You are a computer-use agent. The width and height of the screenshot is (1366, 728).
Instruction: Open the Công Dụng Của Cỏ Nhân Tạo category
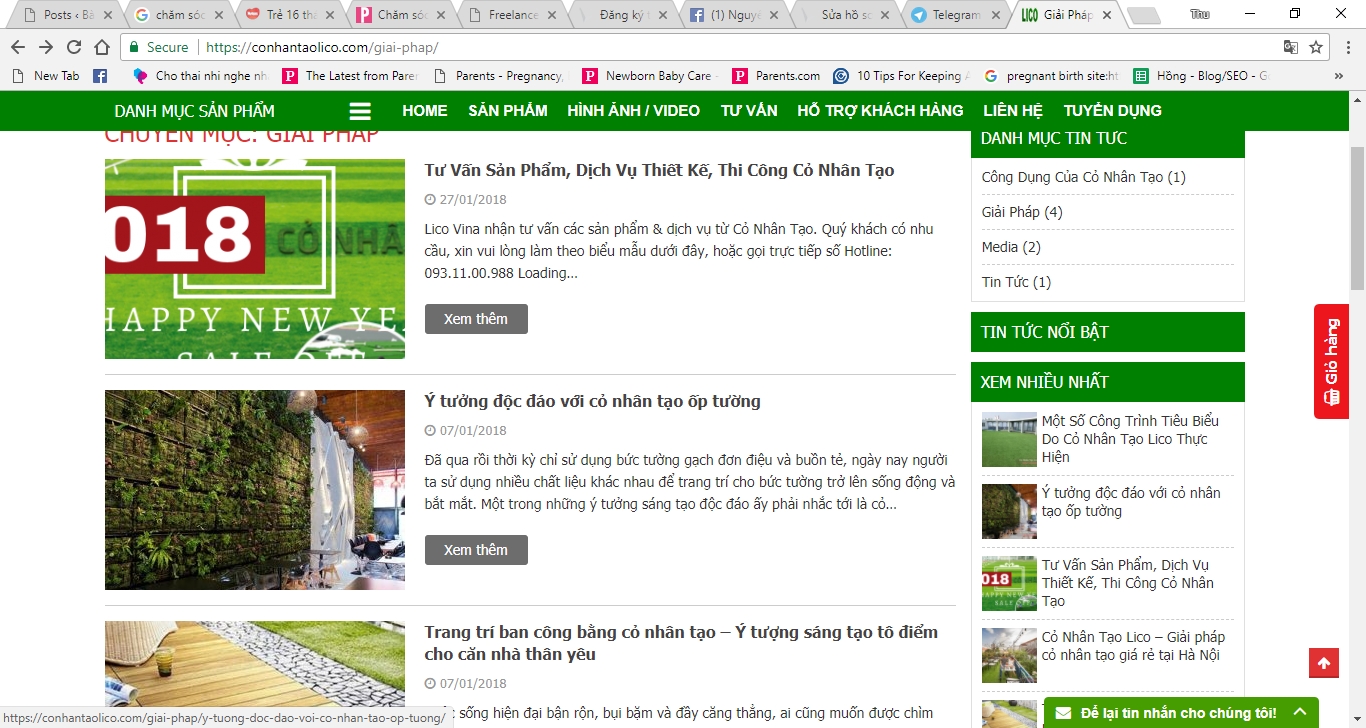(x=1084, y=177)
